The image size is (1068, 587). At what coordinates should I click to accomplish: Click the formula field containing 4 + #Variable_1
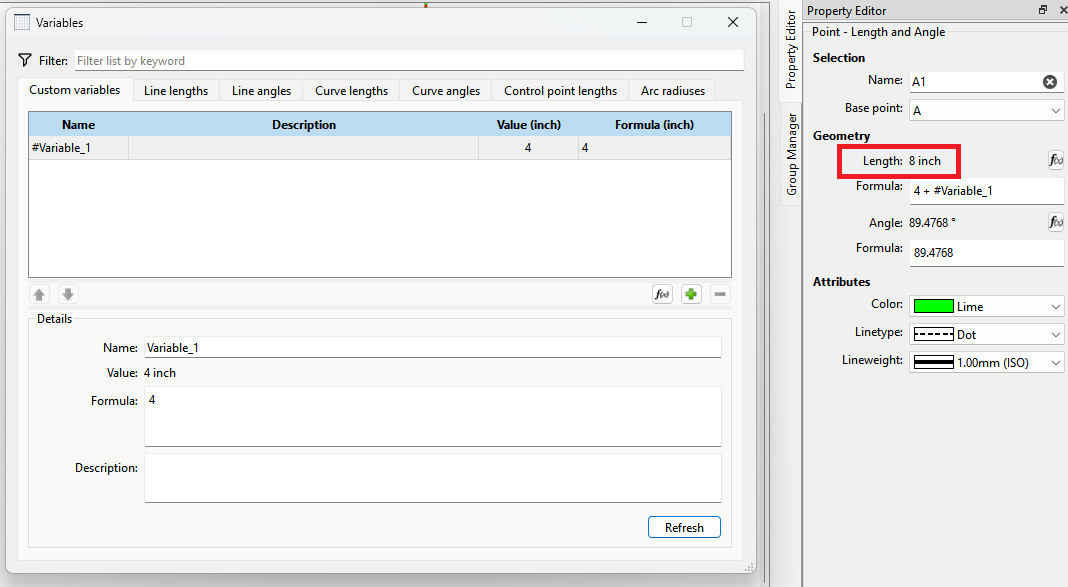tap(986, 190)
